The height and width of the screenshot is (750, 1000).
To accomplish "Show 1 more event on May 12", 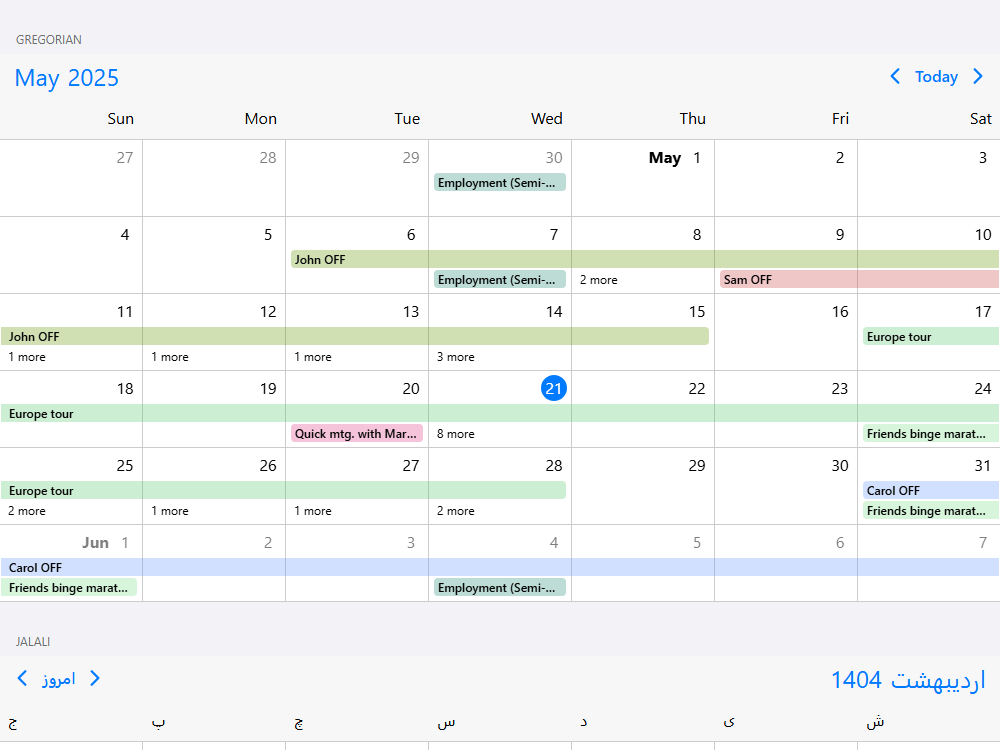I will (x=170, y=357).
